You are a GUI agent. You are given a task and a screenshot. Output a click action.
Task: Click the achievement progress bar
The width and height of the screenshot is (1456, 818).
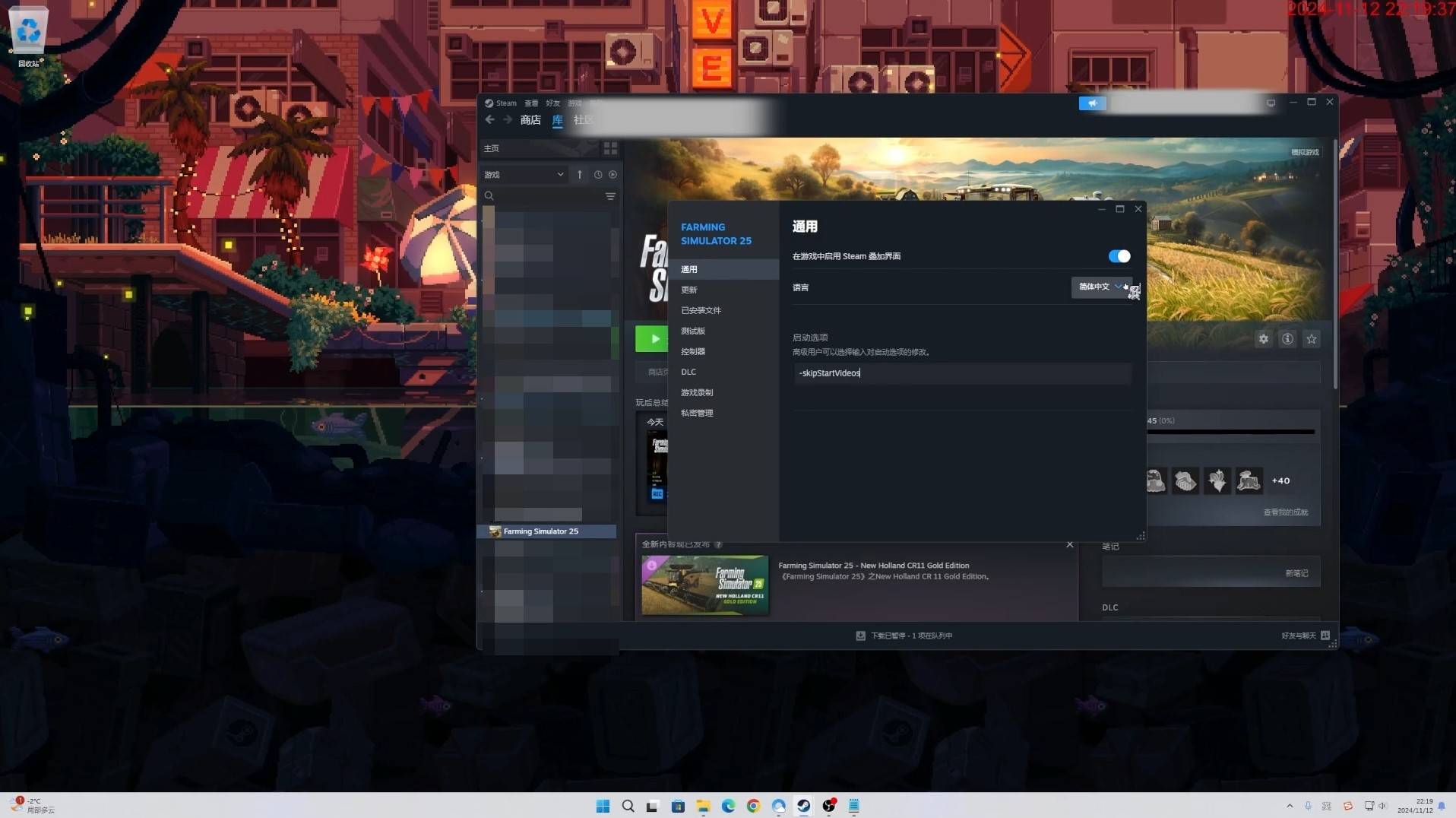pyautogui.click(x=1231, y=432)
